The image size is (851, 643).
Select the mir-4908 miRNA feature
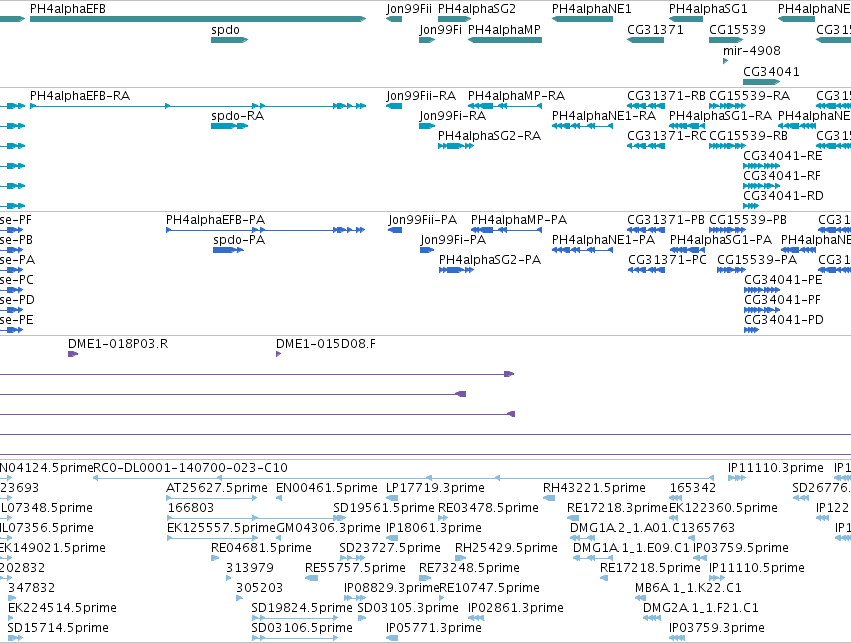pos(726,61)
